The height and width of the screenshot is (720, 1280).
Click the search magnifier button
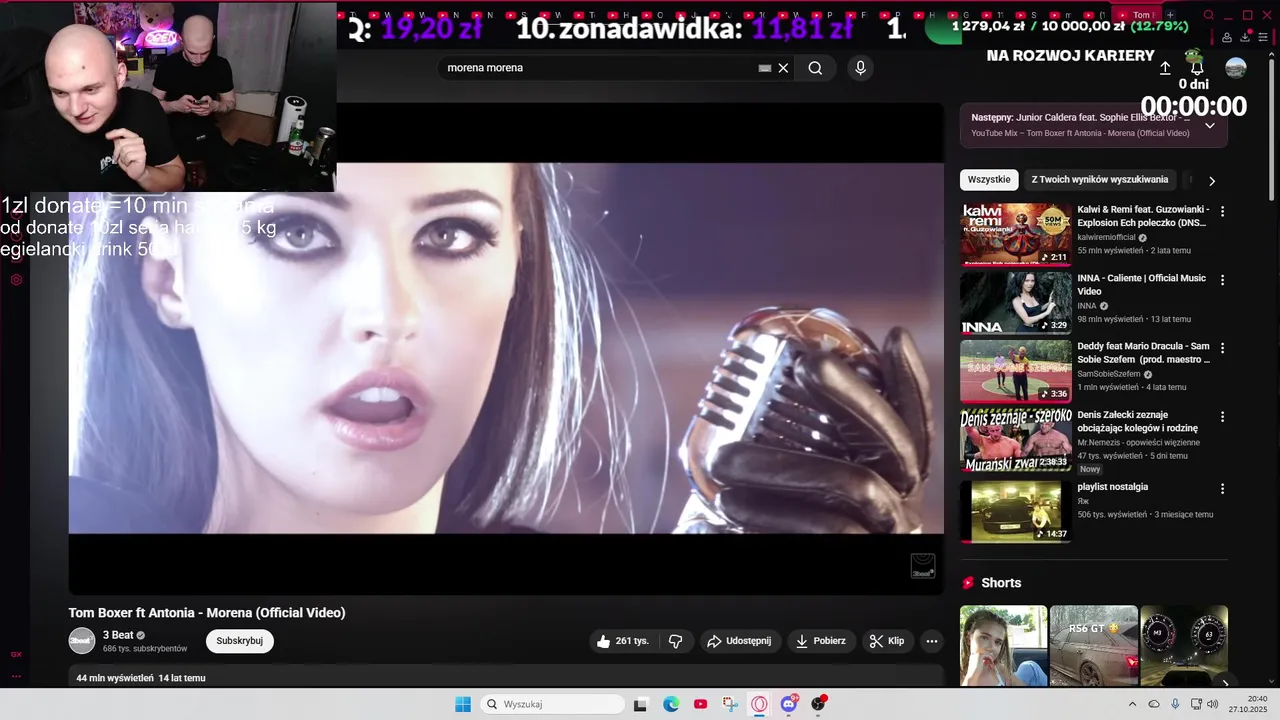point(815,68)
